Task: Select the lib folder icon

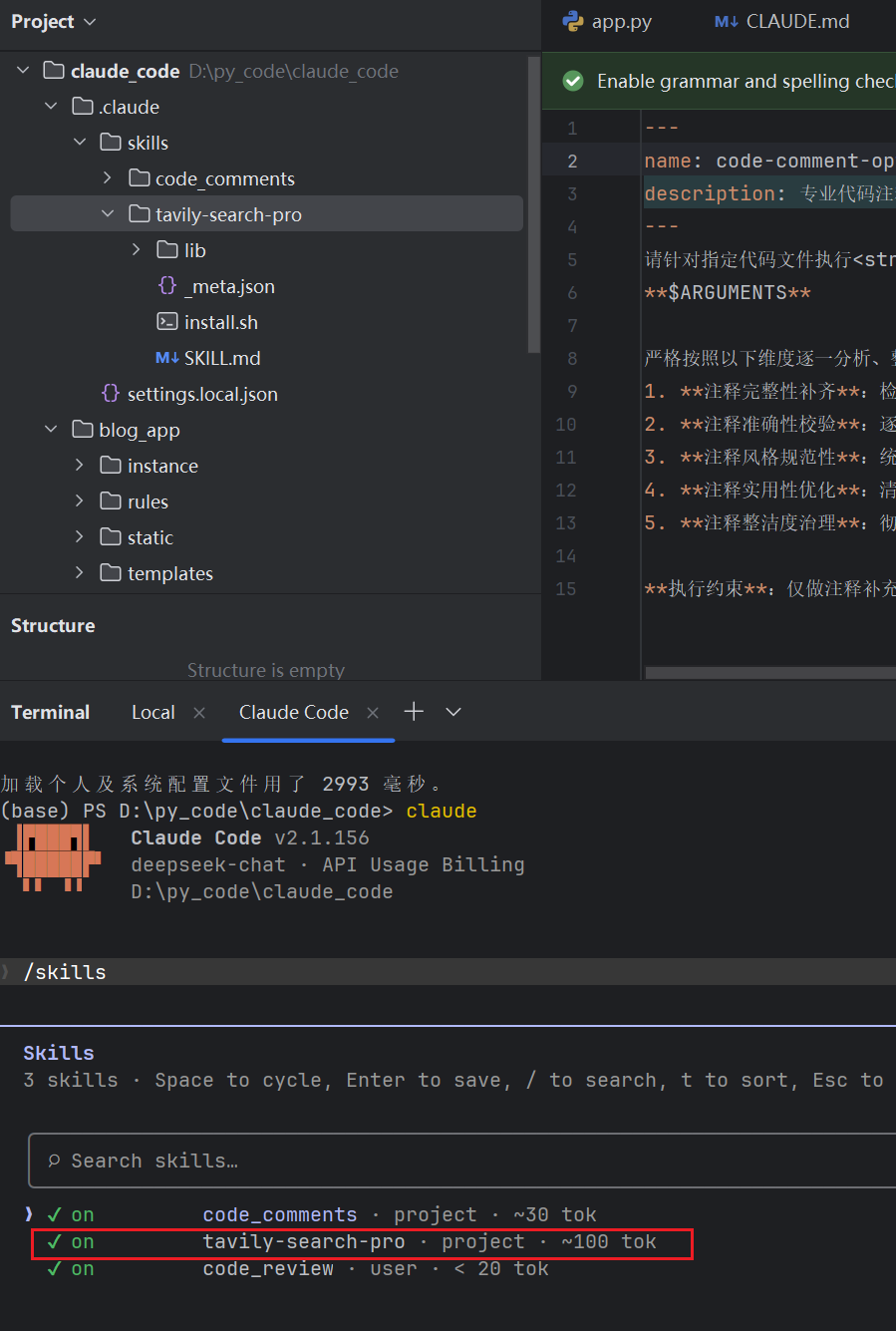Action: [x=167, y=250]
